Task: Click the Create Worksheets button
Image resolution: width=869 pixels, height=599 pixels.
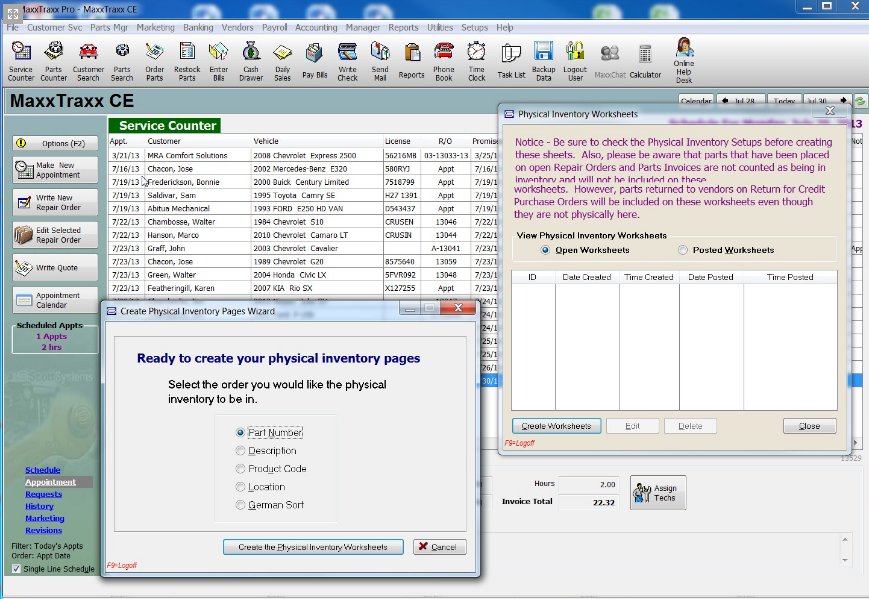Action: 556,426
